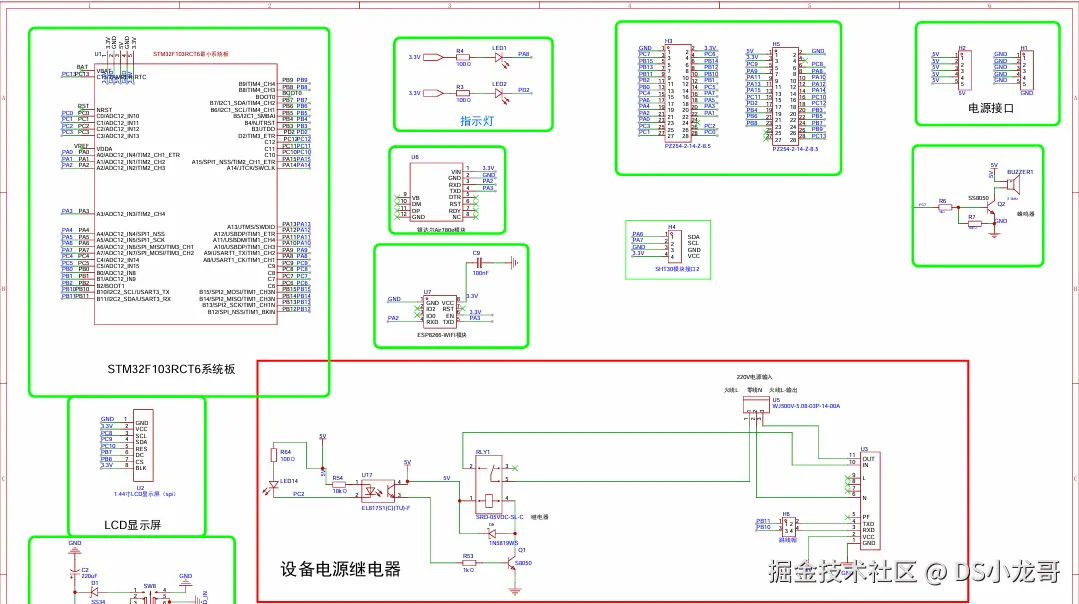
Task: Click the 'PA8' net label after LED1
Action: (524, 54)
